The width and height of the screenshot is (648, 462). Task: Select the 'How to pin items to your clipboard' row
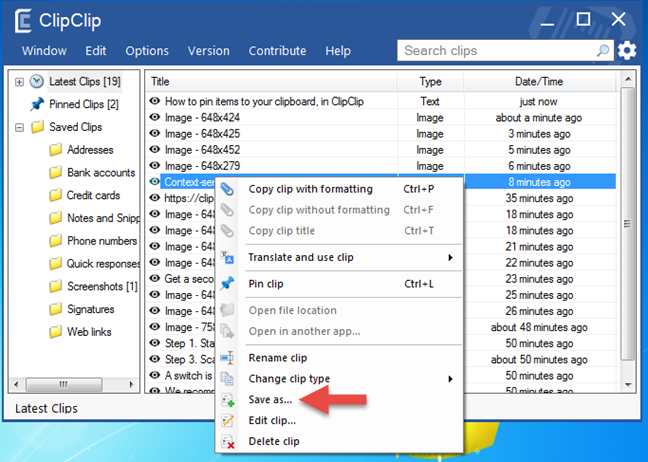pyautogui.click(x=380, y=101)
